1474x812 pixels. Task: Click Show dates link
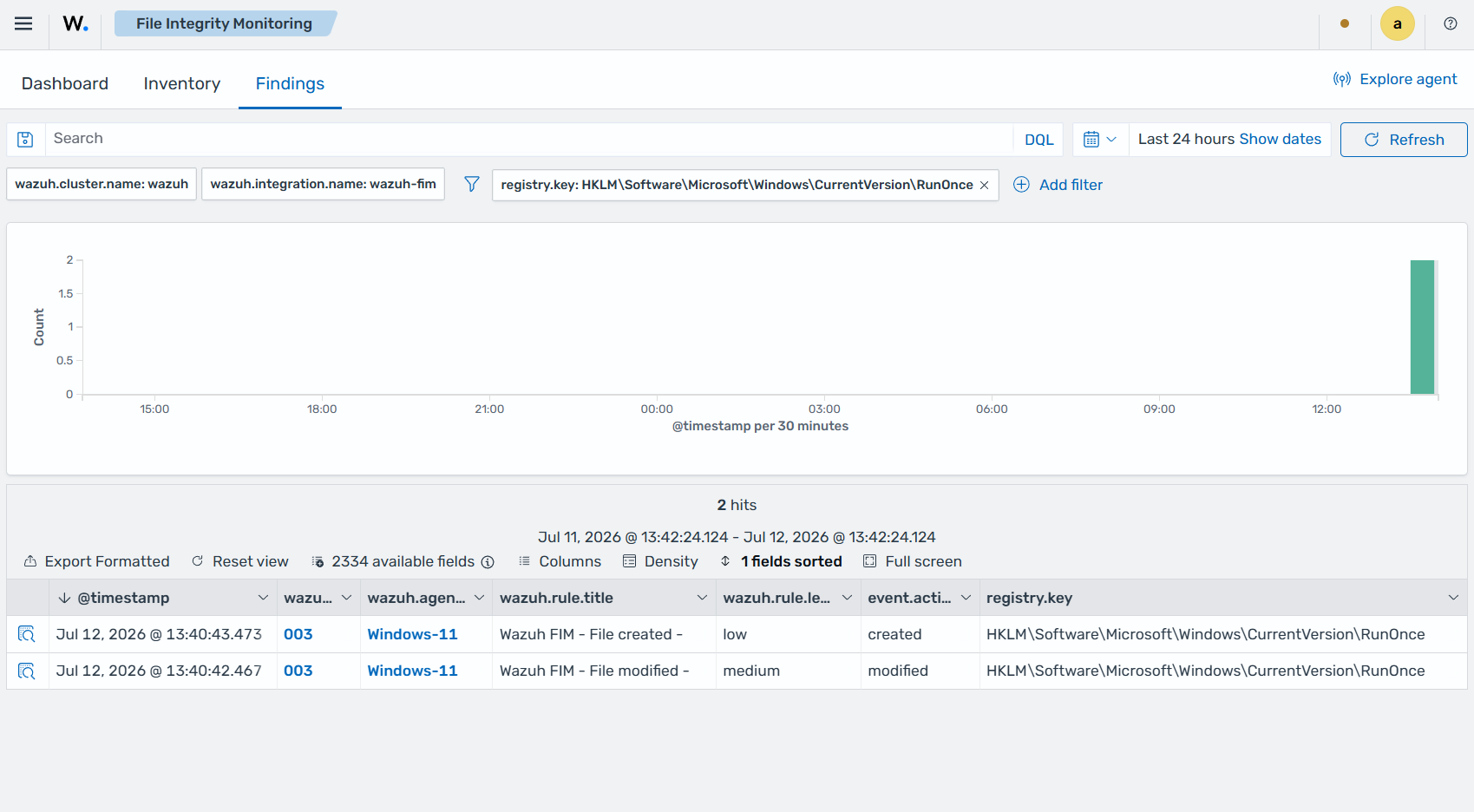pyautogui.click(x=1281, y=139)
